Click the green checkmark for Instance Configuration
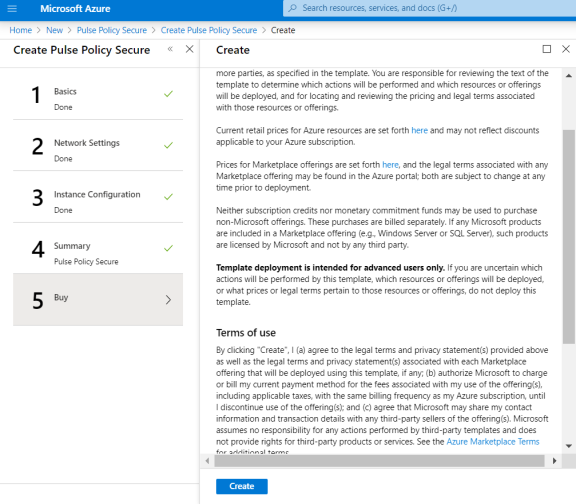The height and width of the screenshot is (504, 576). point(168,197)
